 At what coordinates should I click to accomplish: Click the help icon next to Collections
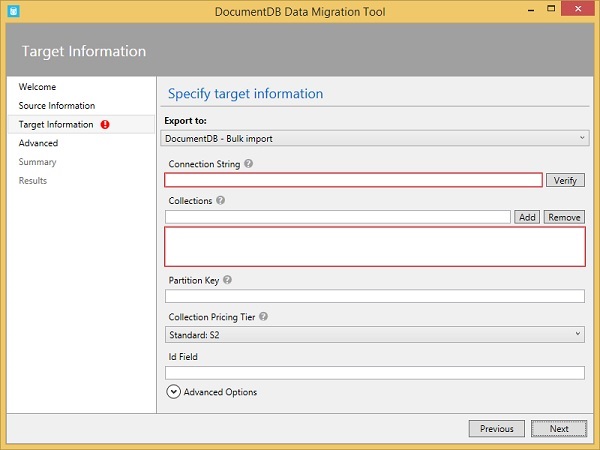tap(221, 201)
